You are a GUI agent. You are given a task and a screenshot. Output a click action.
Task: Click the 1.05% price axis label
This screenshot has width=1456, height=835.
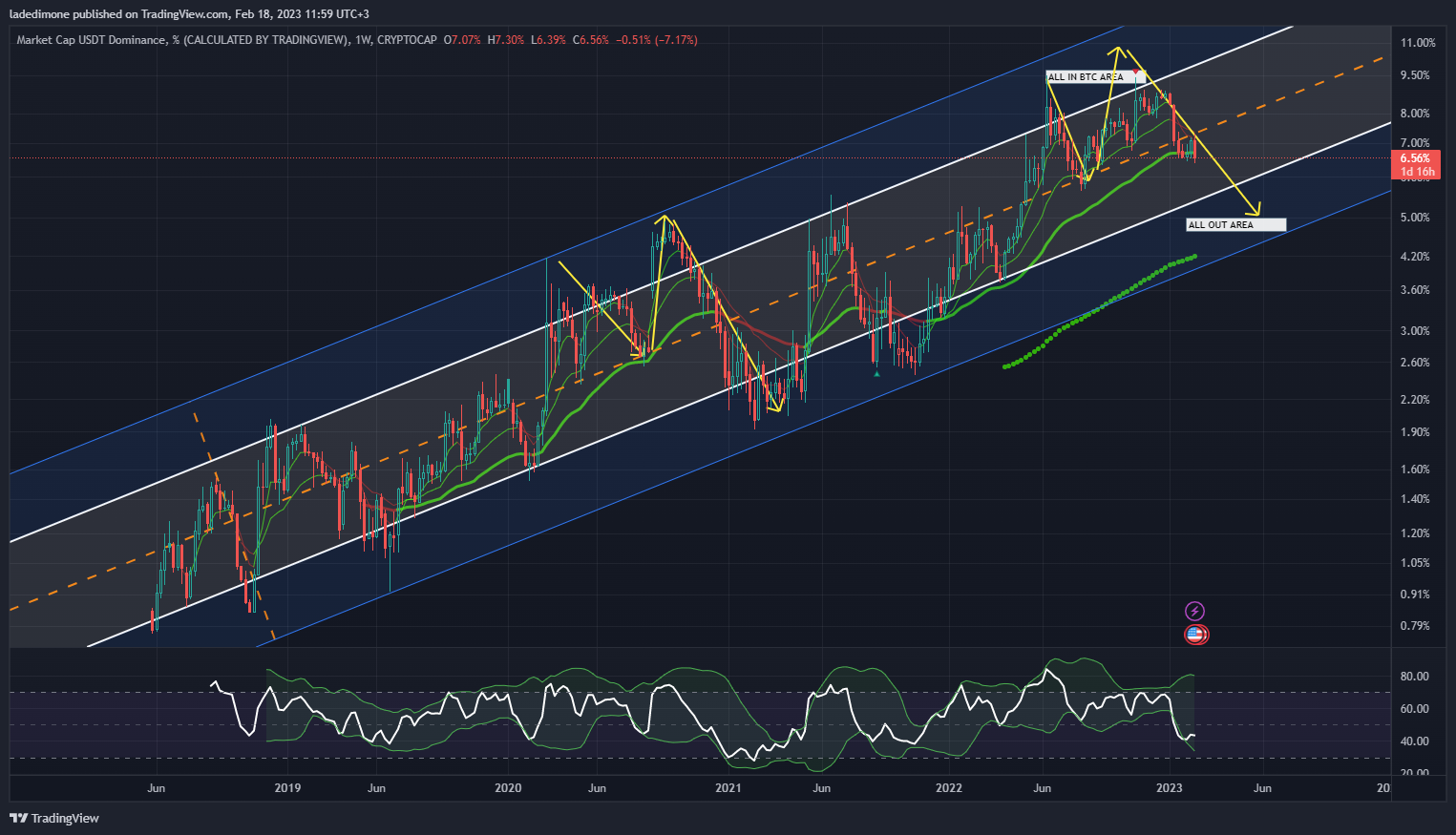pyautogui.click(x=1415, y=563)
